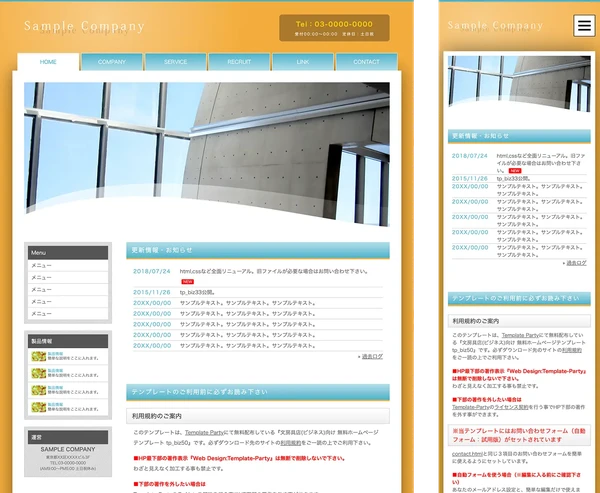The width and height of the screenshot is (600, 493).
Task: Click the bottommost product thumbnail under 製品情報
Action: coord(39,407)
